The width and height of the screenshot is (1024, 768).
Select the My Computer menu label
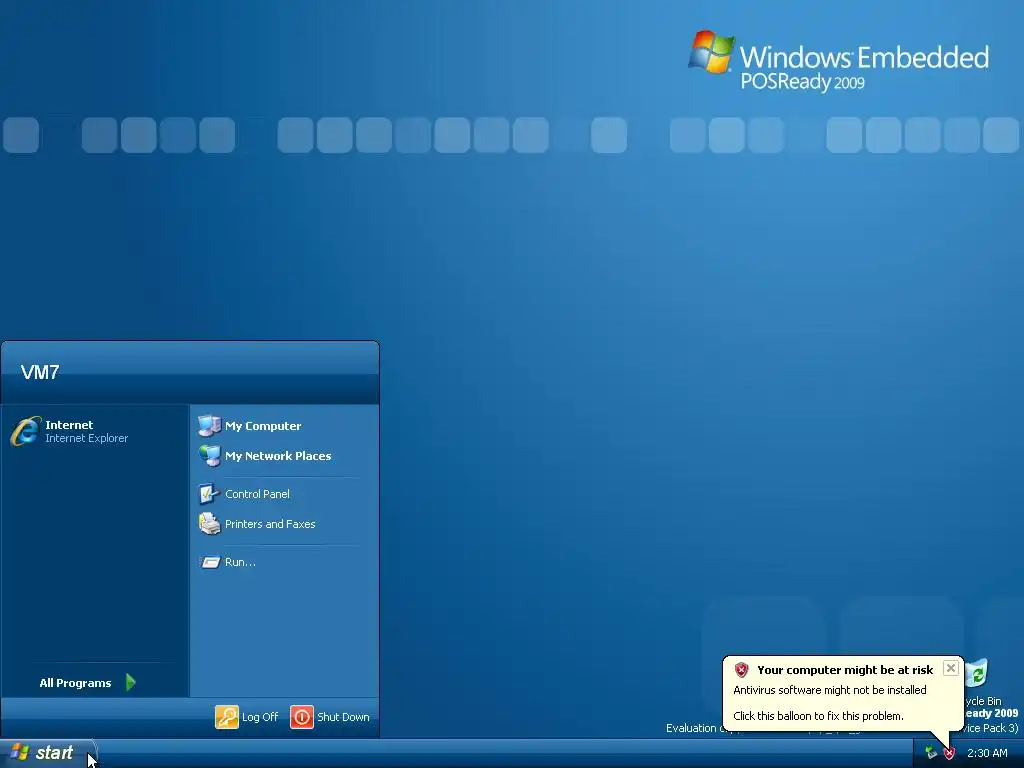(263, 426)
